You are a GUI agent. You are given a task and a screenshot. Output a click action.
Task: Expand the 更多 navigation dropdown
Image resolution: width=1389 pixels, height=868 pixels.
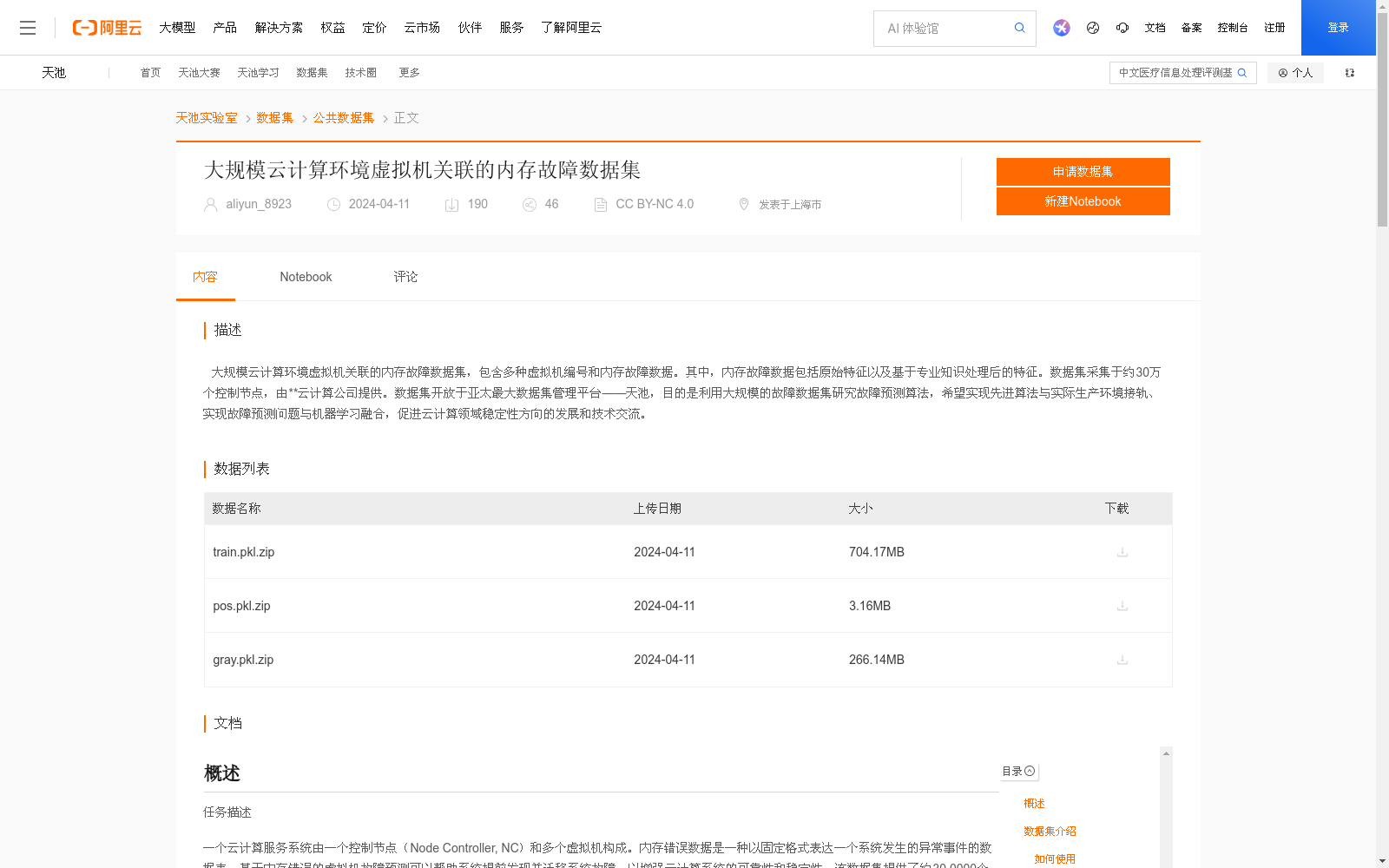(409, 73)
